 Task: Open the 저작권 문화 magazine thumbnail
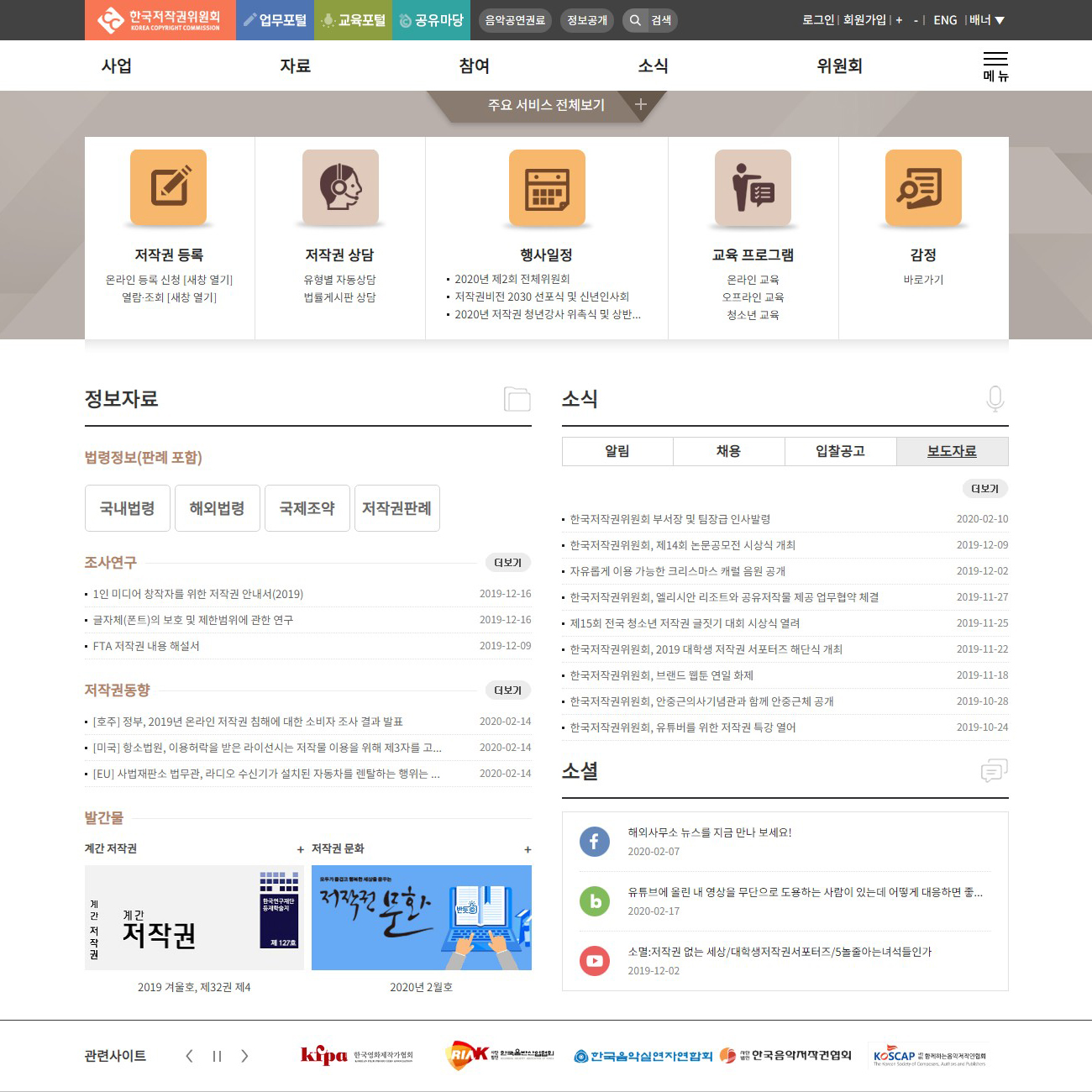tap(421, 917)
